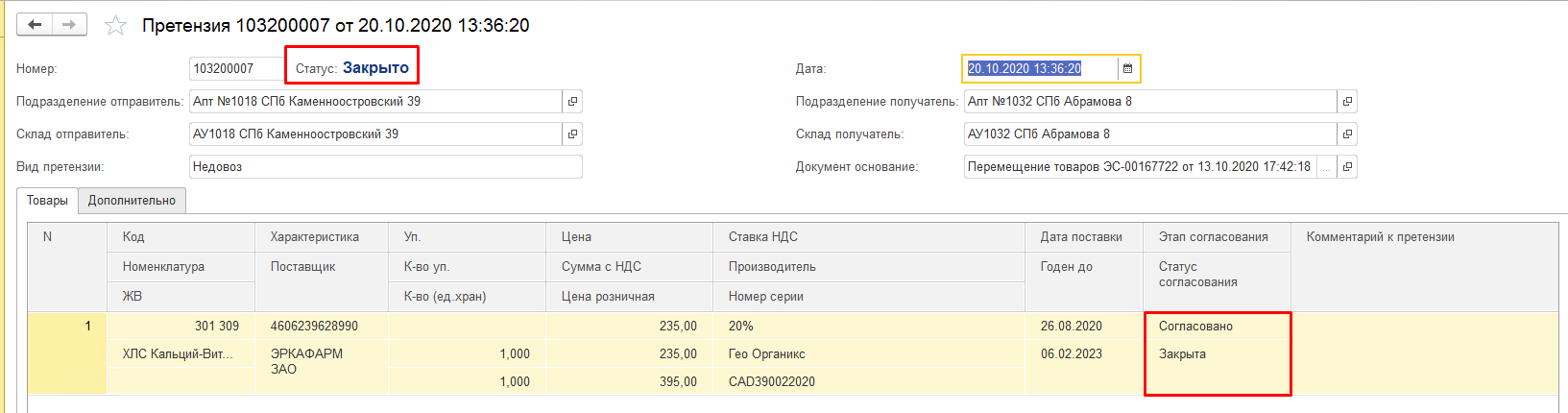Open Склад отправитель record via its open icon
The image size is (1568, 413).
point(572,134)
